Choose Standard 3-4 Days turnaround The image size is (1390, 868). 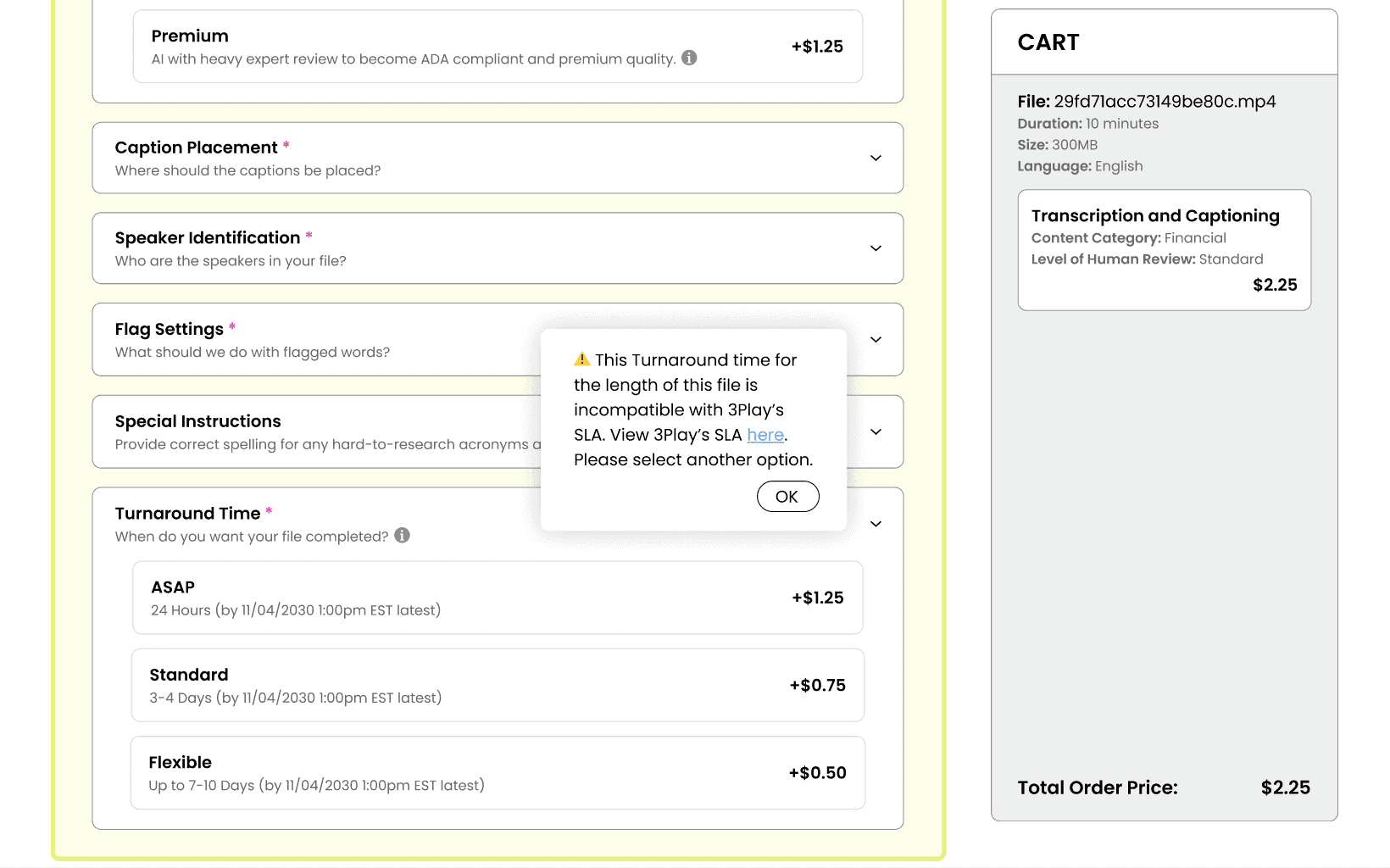coord(498,685)
